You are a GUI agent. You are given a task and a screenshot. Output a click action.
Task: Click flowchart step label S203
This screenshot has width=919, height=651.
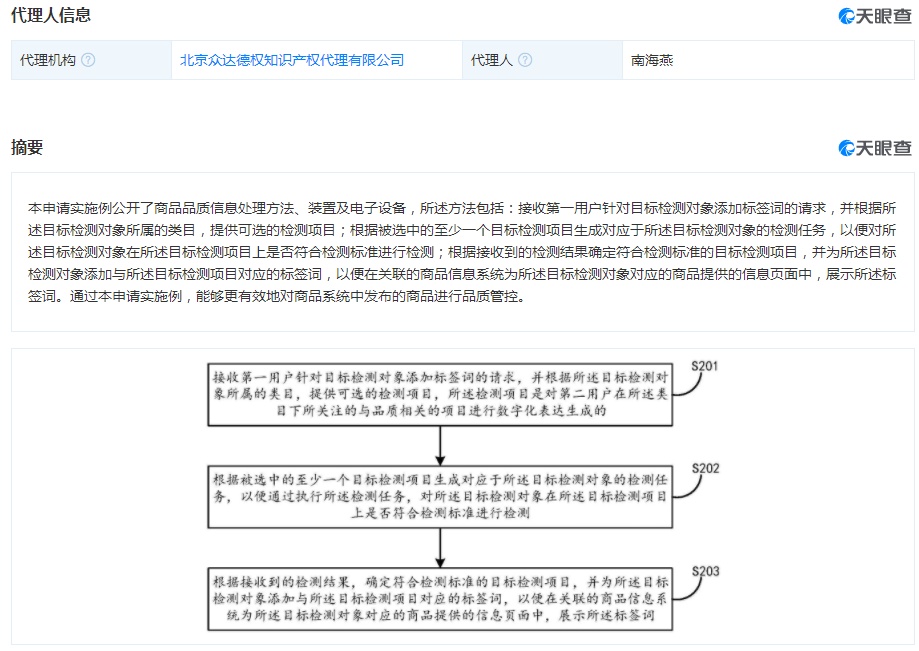point(705,571)
